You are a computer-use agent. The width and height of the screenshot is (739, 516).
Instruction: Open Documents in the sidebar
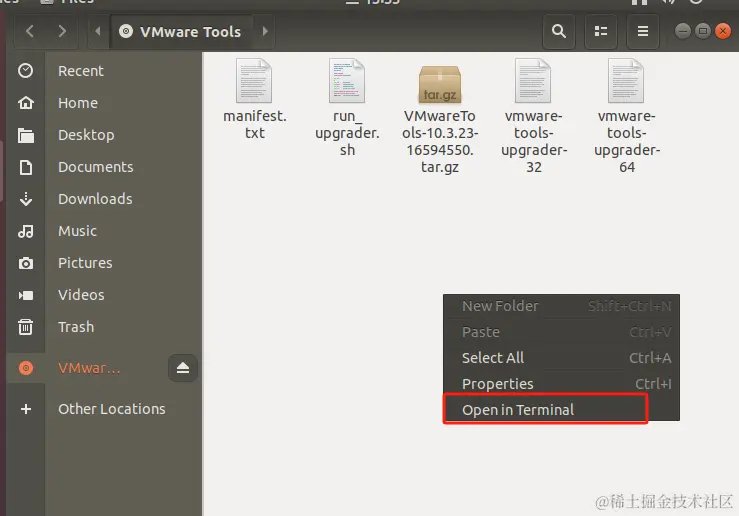pos(96,167)
